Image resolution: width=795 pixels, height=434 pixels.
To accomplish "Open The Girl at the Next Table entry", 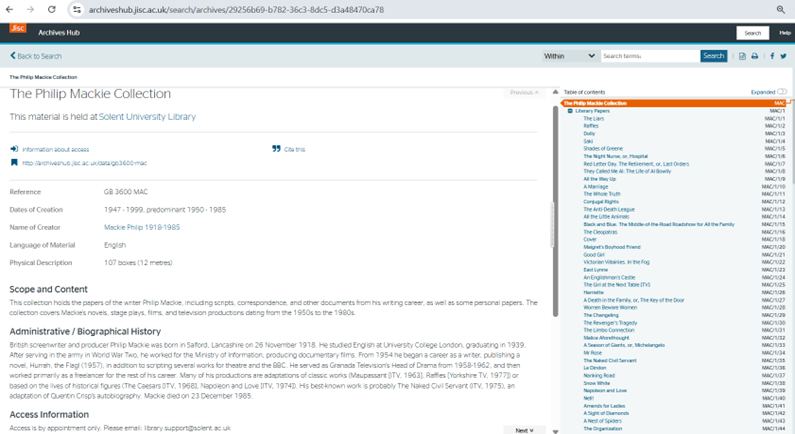I will coord(617,284).
